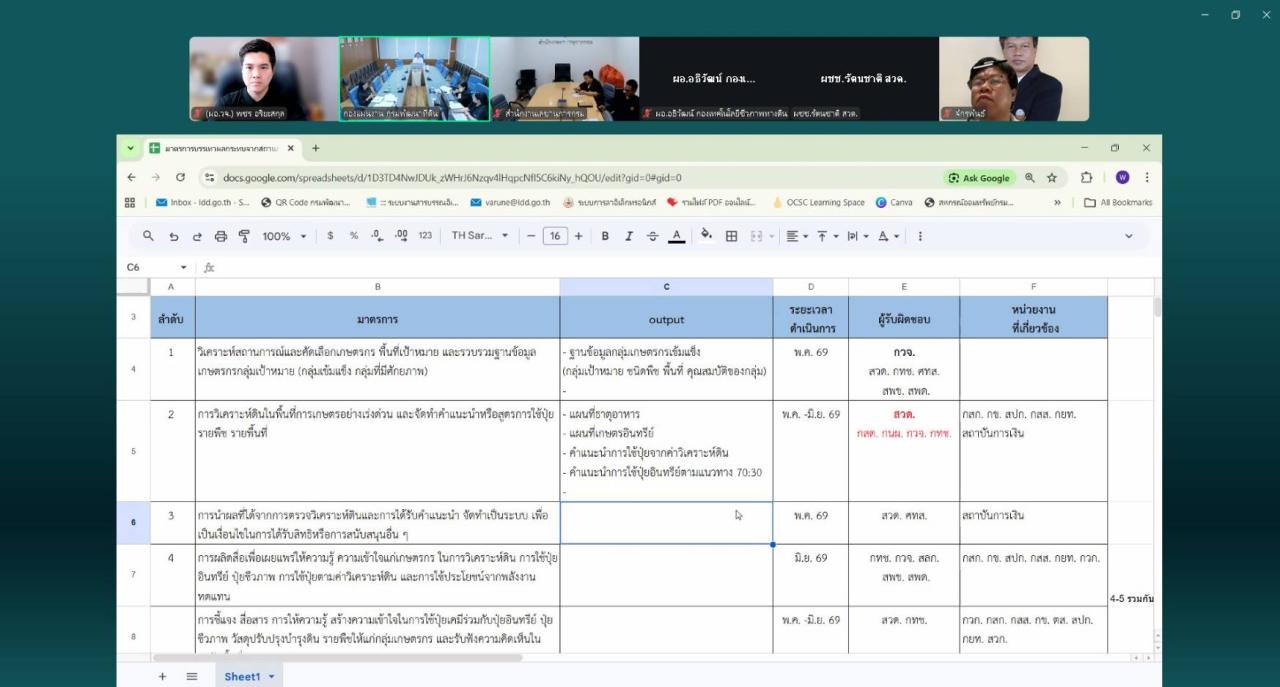Open the merge cells dropdown arrow

coord(772,237)
